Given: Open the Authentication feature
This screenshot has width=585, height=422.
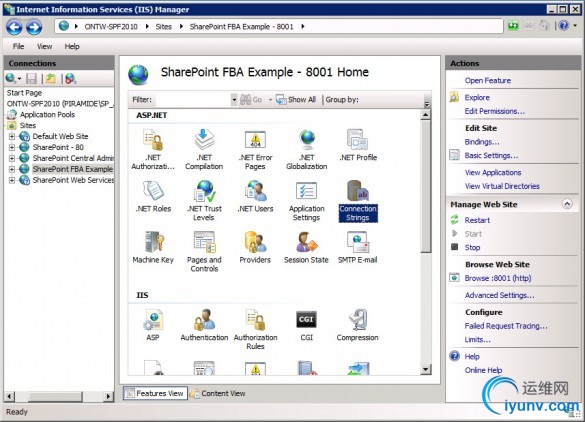Looking at the screenshot, I should pyautogui.click(x=204, y=325).
